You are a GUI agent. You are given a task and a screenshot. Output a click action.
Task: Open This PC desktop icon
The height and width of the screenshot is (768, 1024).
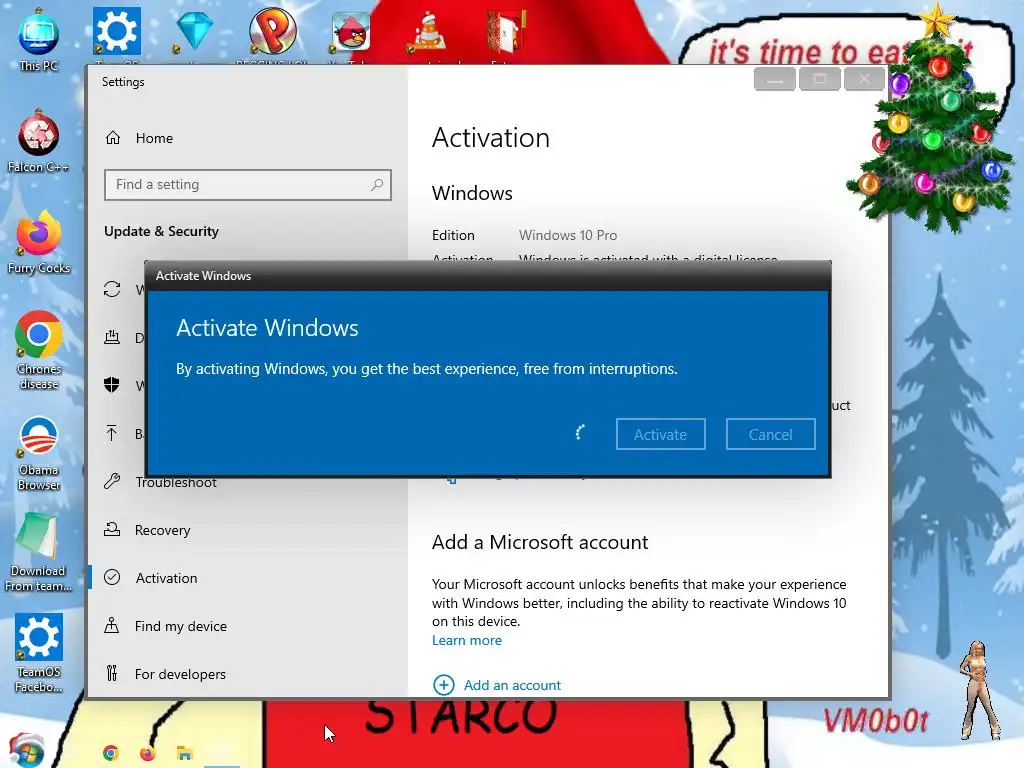click(39, 40)
